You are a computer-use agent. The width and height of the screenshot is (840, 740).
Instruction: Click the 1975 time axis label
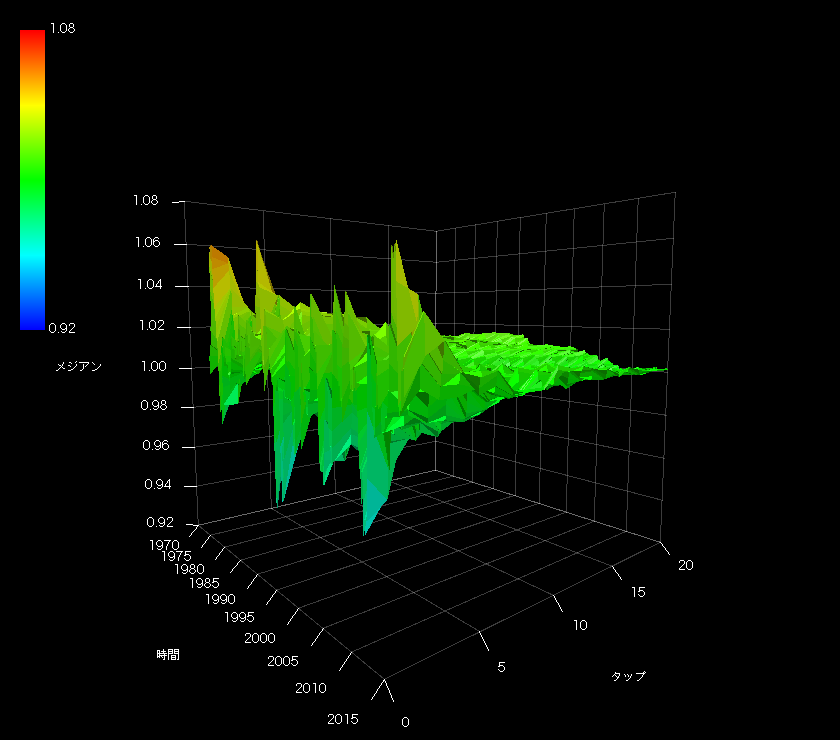click(x=176, y=556)
